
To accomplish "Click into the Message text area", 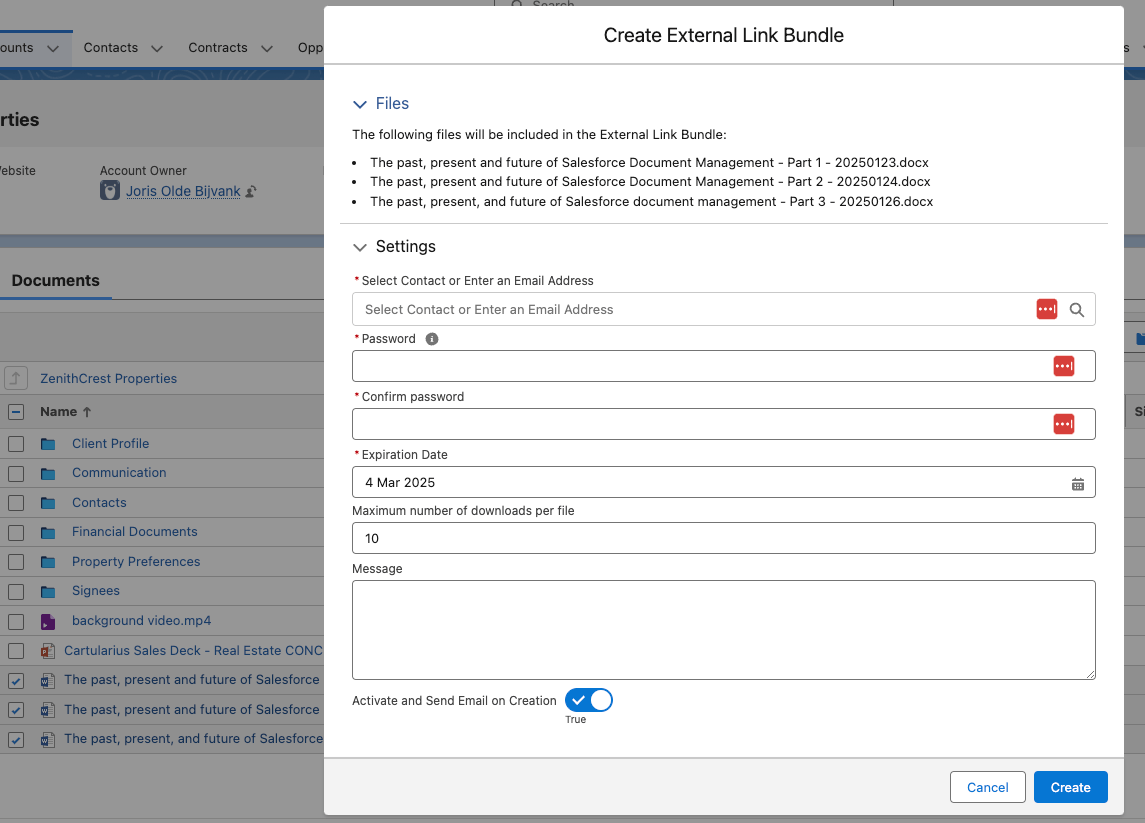I will pos(723,630).
